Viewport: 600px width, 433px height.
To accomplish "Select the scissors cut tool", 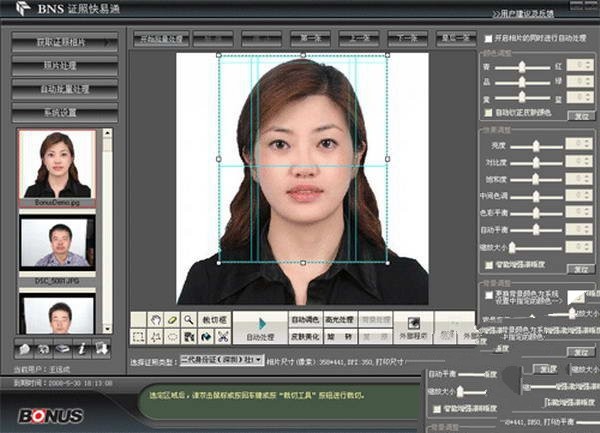I will coord(223,337).
